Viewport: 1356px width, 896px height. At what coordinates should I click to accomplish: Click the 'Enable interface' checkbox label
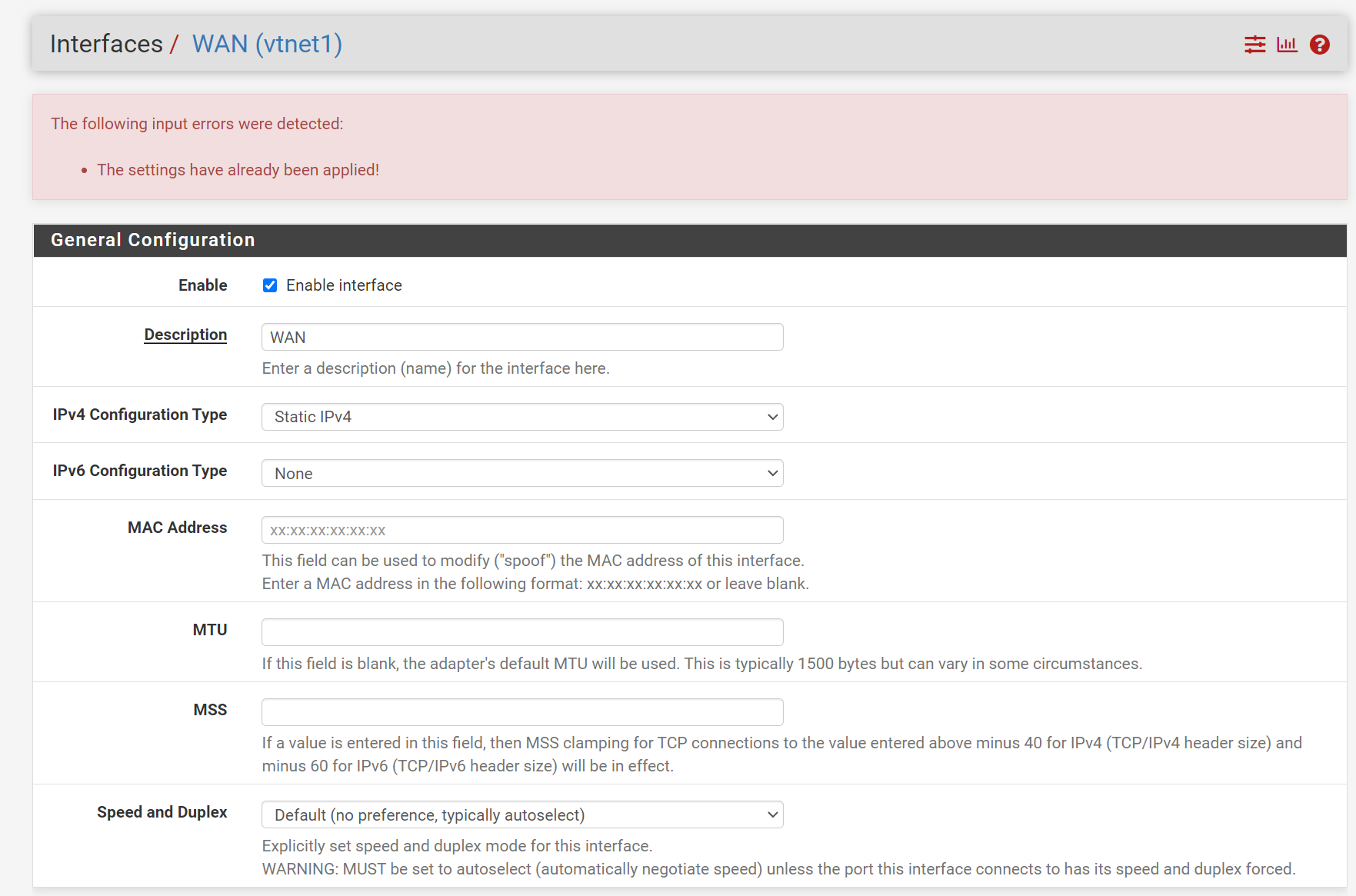point(344,285)
